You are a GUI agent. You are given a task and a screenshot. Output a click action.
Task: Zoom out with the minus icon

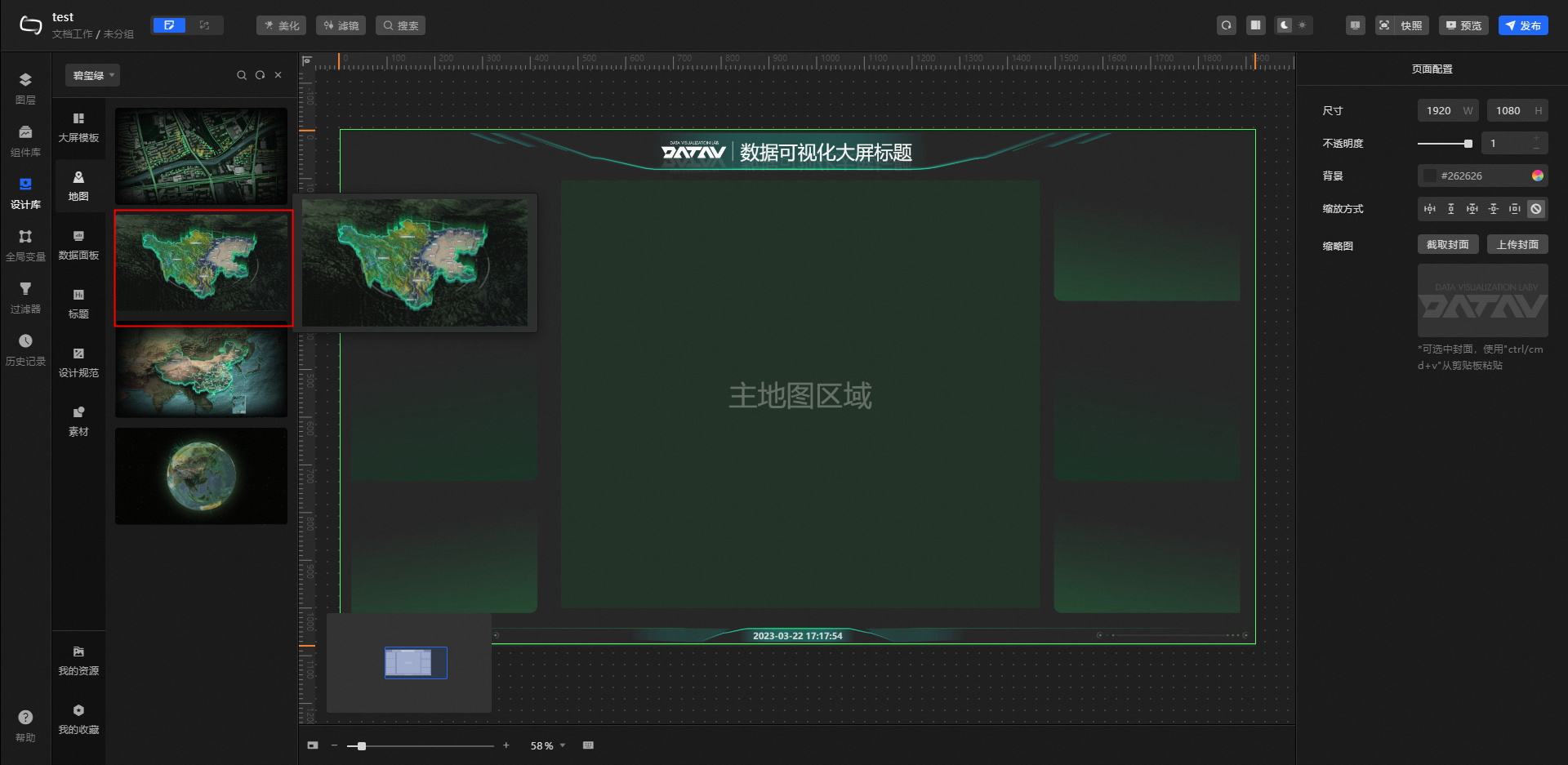click(x=334, y=745)
